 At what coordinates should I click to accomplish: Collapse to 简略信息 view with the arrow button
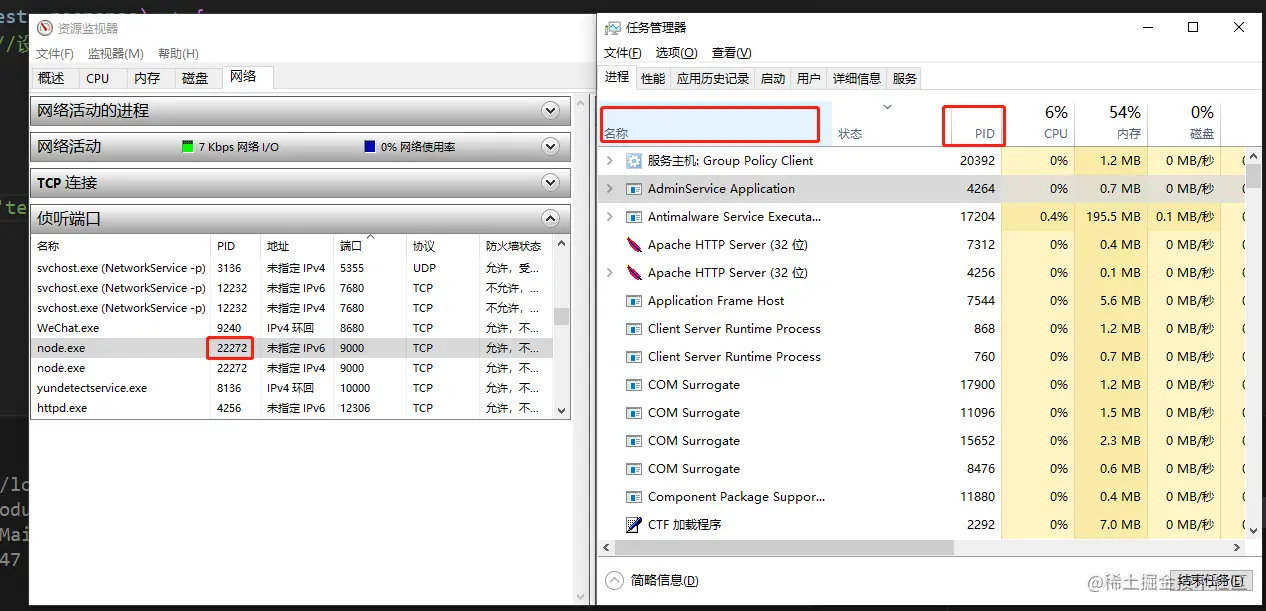click(x=614, y=580)
